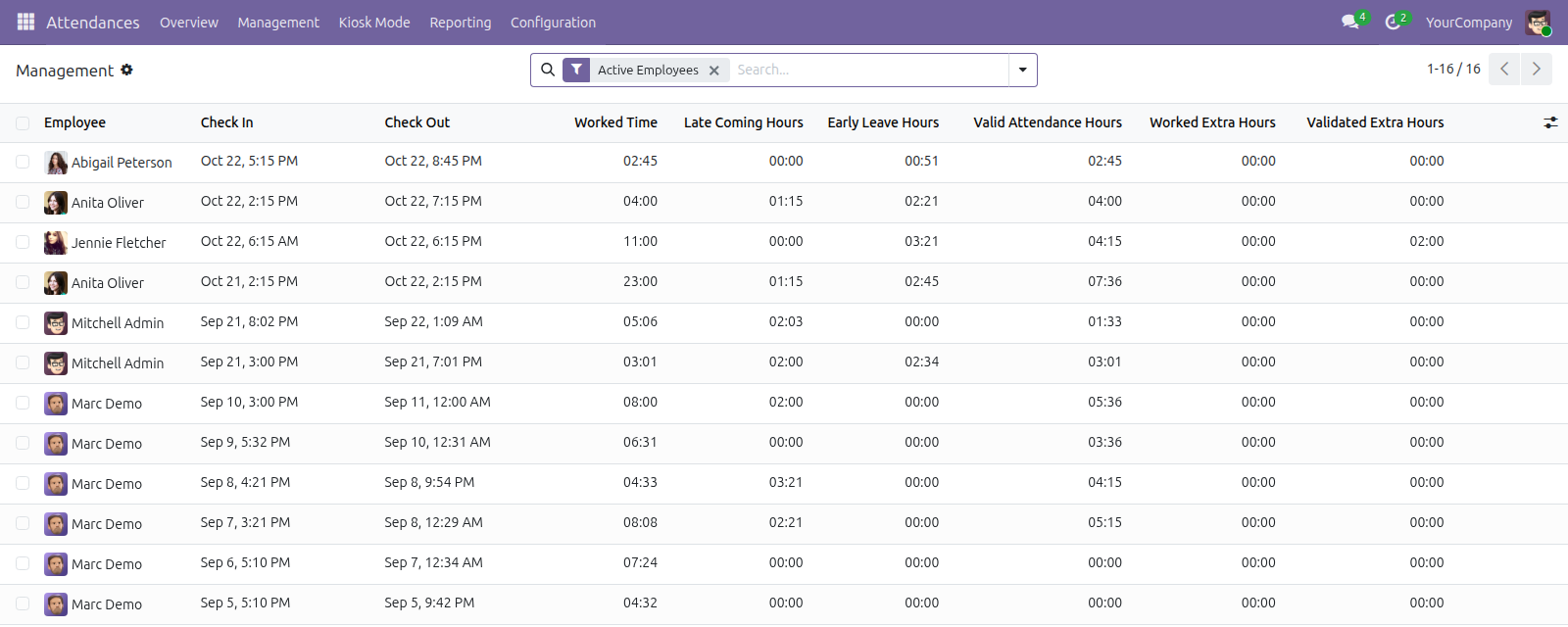
Task: Click the search input field
Action: (868, 70)
